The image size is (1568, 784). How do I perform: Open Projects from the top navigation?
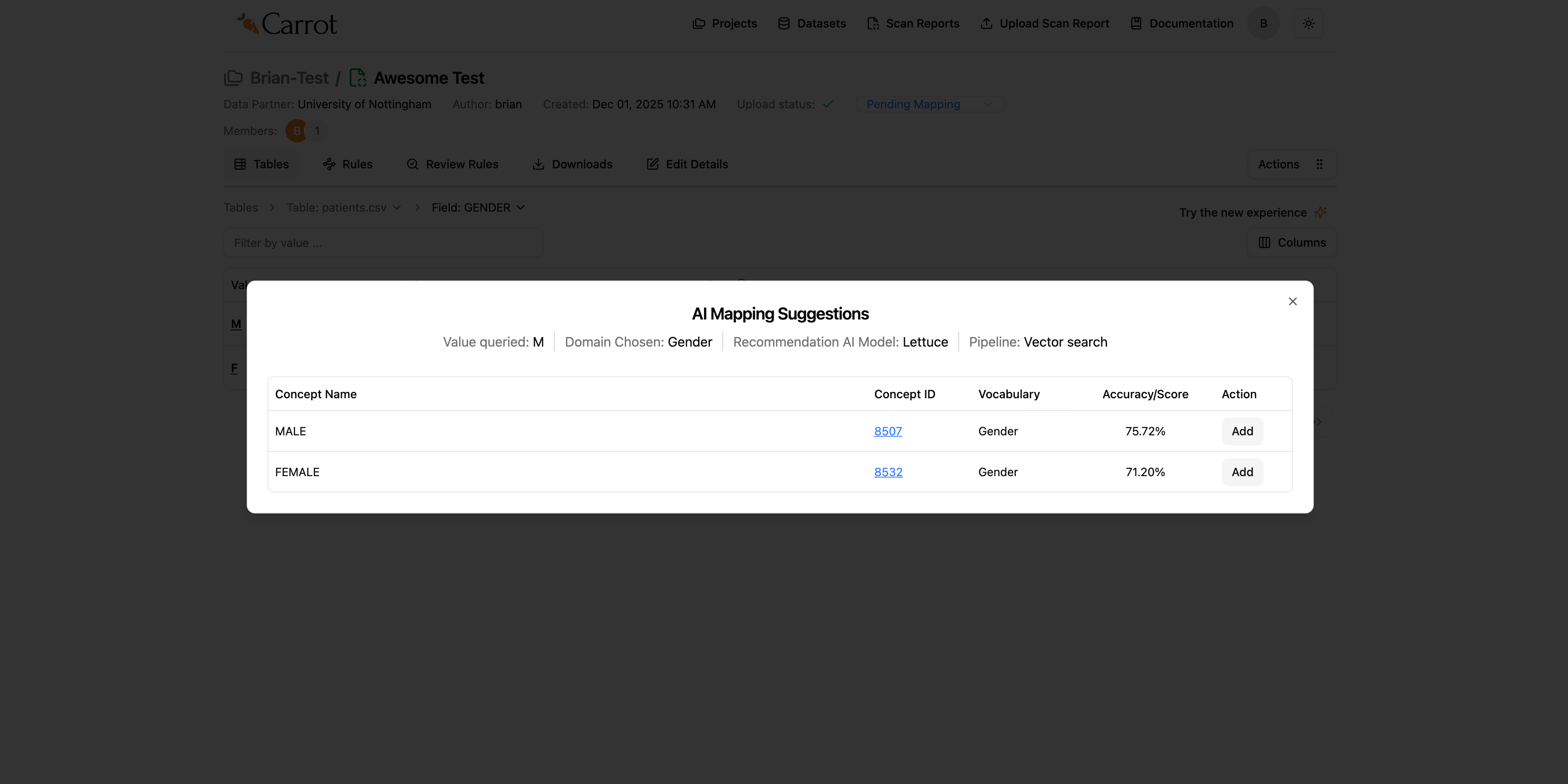click(x=724, y=24)
